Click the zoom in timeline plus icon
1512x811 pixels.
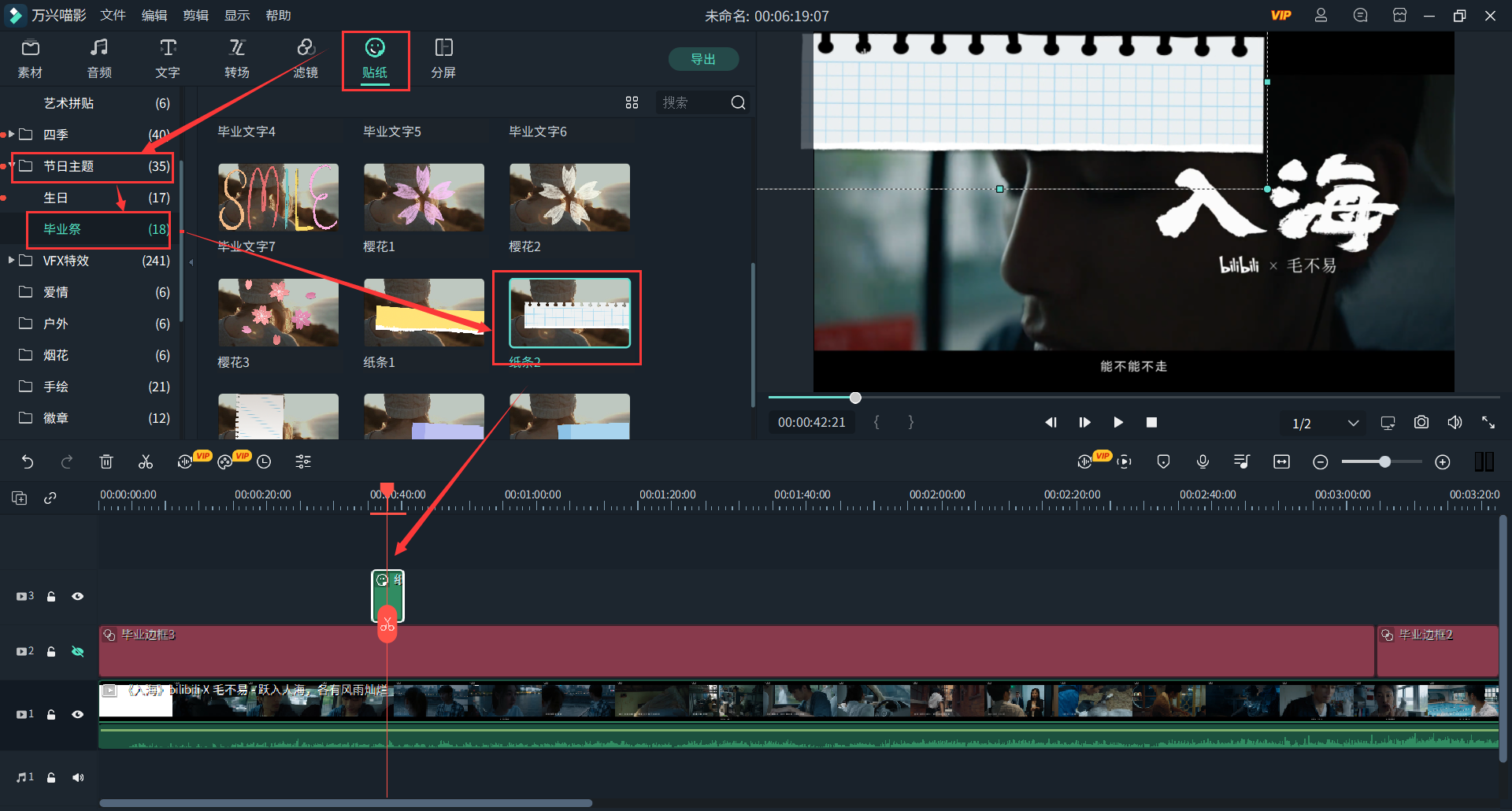coord(1442,462)
